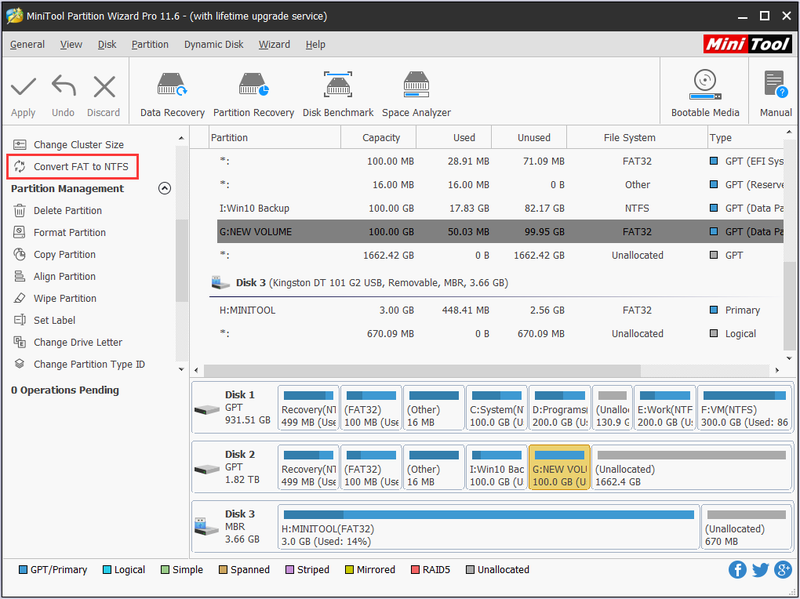Choose Change Drive Letter

click(67, 342)
